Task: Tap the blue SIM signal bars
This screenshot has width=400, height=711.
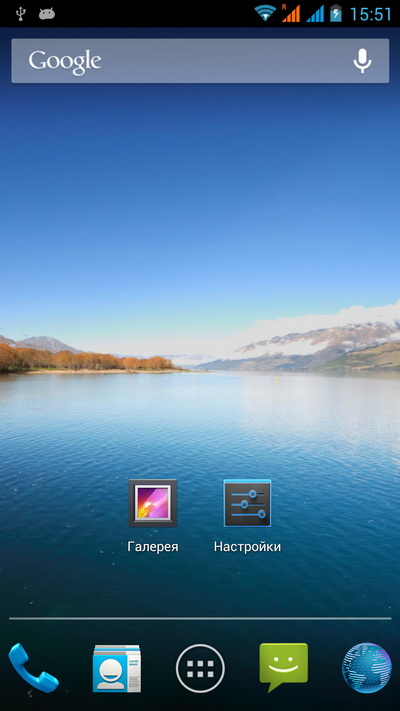Action: (315, 13)
